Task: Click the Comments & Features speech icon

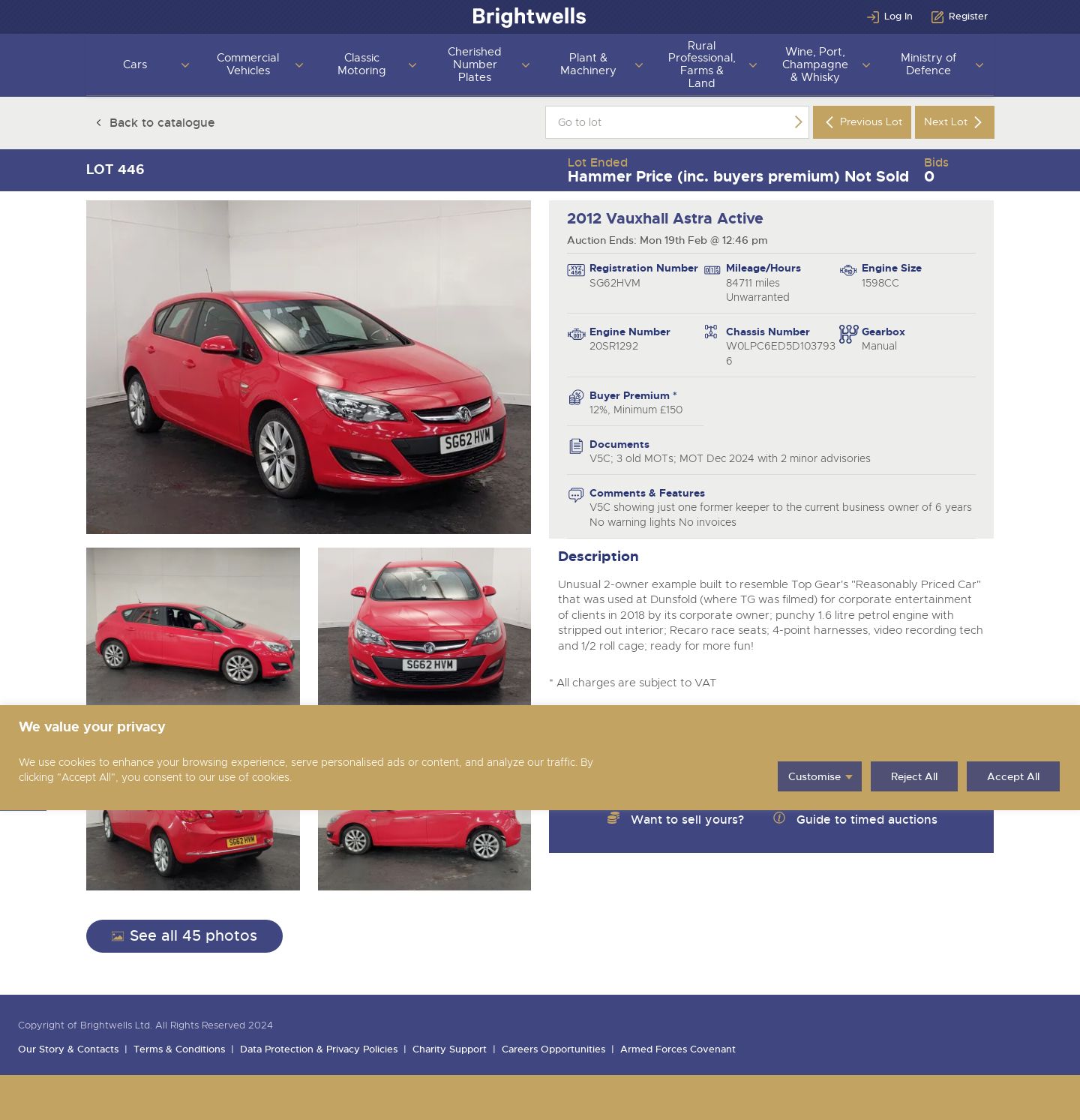Action: click(x=576, y=495)
